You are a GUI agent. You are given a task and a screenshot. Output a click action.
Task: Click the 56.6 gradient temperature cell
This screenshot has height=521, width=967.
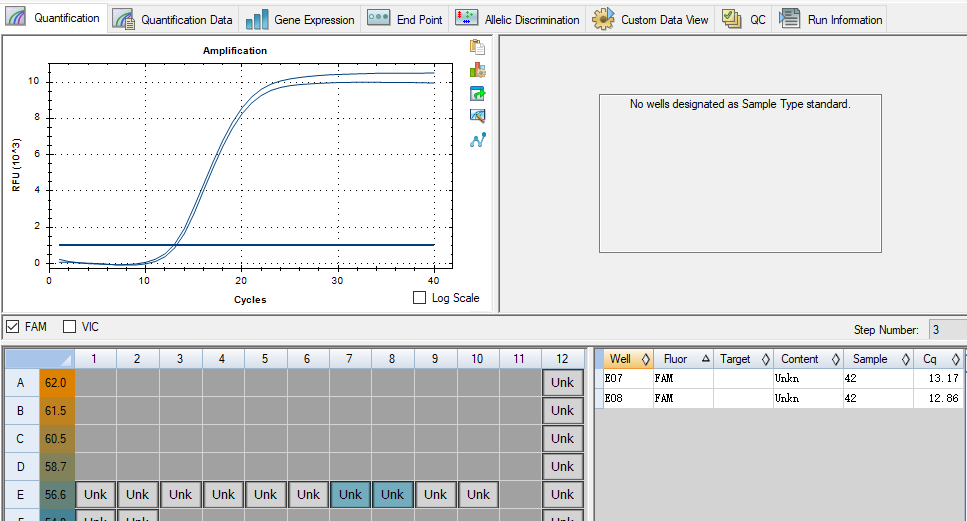(x=57, y=494)
